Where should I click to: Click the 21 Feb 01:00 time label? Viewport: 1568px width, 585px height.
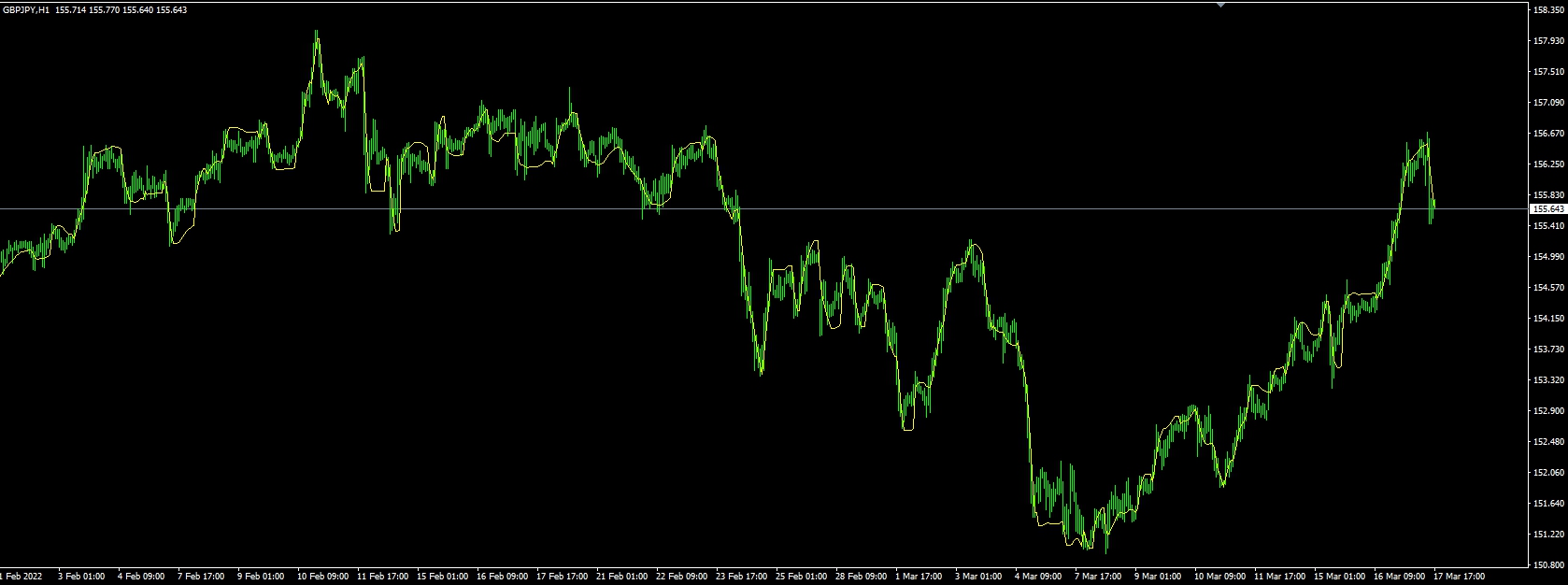click(622, 577)
